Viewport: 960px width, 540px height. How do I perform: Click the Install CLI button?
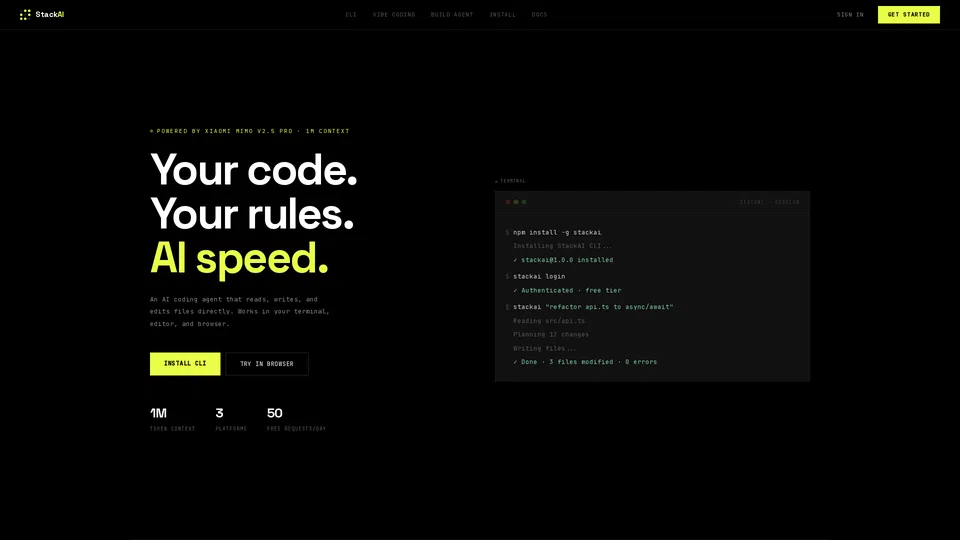pyautogui.click(x=185, y=364)
